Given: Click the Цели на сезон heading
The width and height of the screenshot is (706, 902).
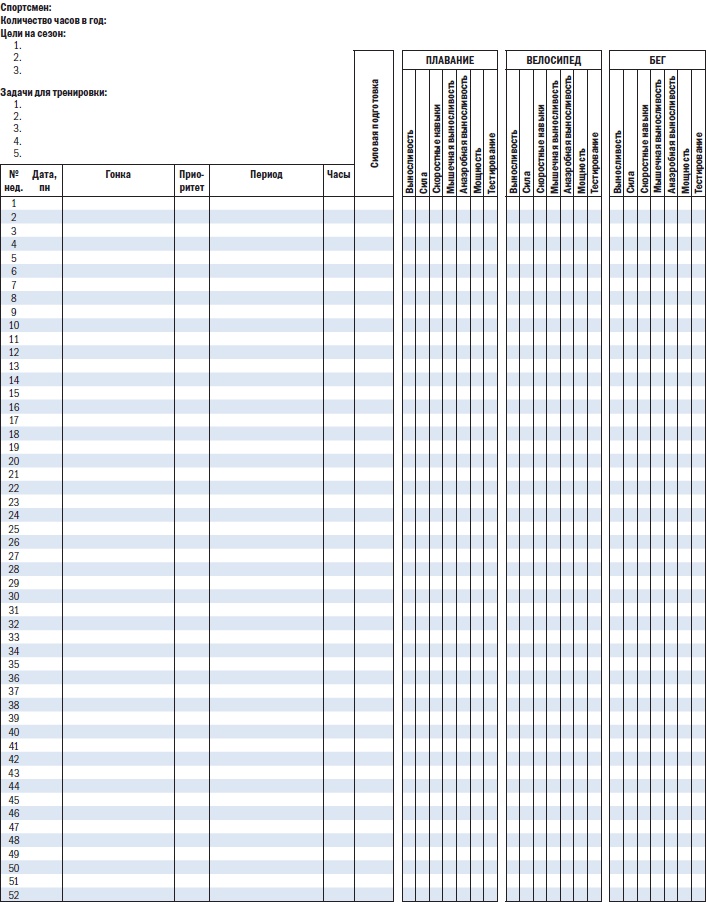Looking at the screenshot, I should 33,33.
